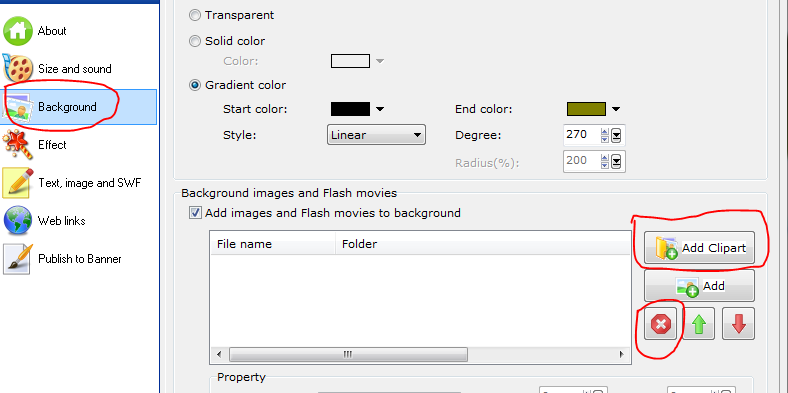The image size is (788, 393).
Task: Choose the Solid color radio option
Action: (194, 41)
